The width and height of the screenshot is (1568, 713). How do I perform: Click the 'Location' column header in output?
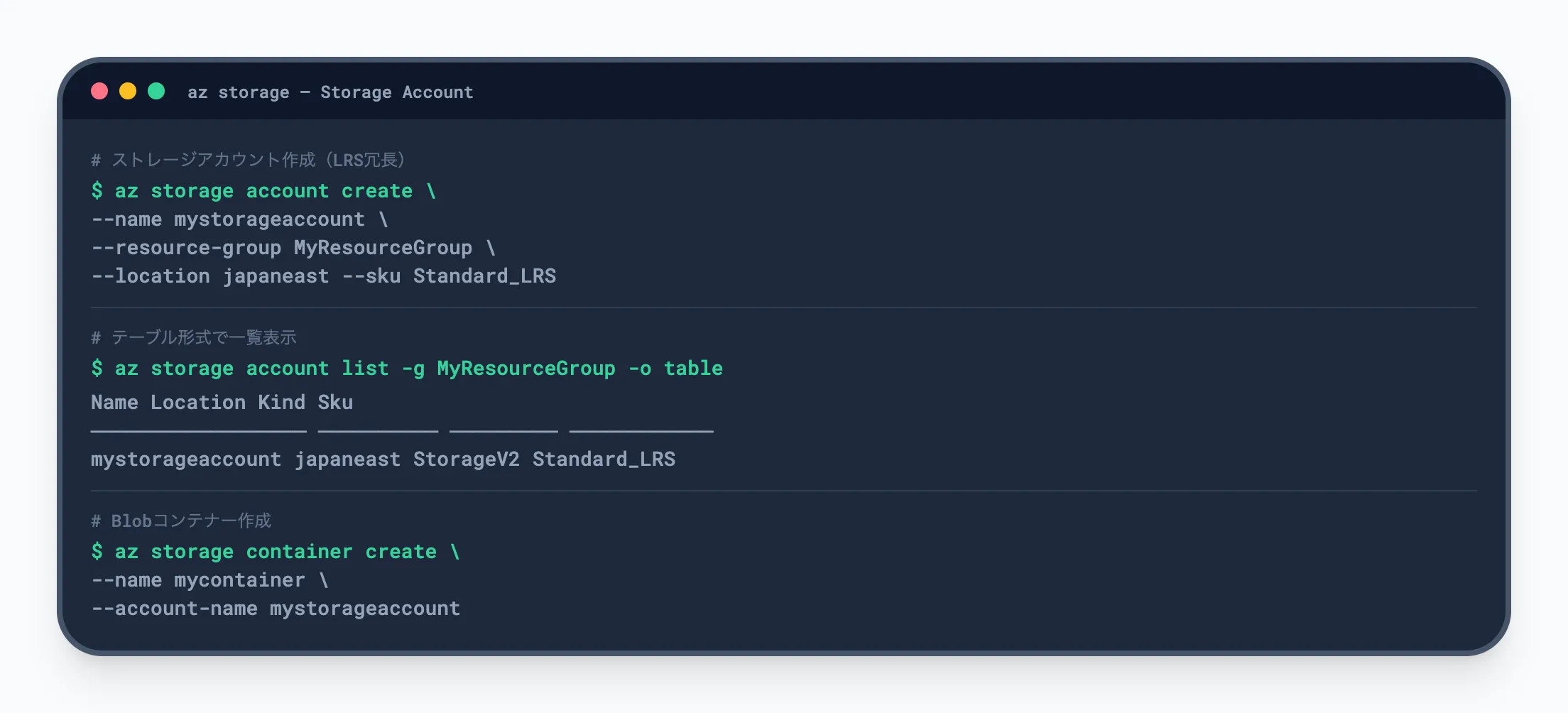(198, 403)
